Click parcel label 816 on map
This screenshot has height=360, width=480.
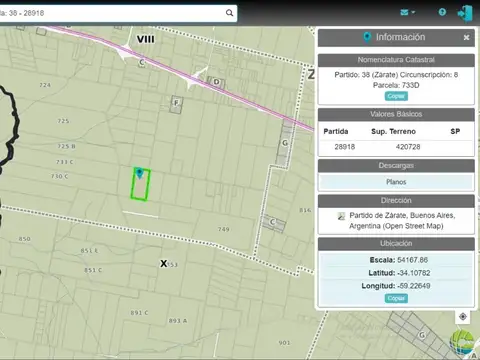tap(305, 210)
